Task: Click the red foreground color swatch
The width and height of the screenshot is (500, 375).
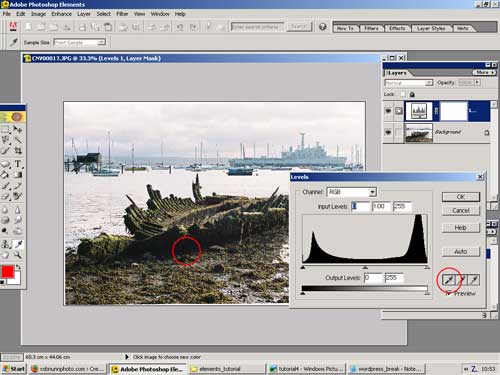Action: (7, 272)
